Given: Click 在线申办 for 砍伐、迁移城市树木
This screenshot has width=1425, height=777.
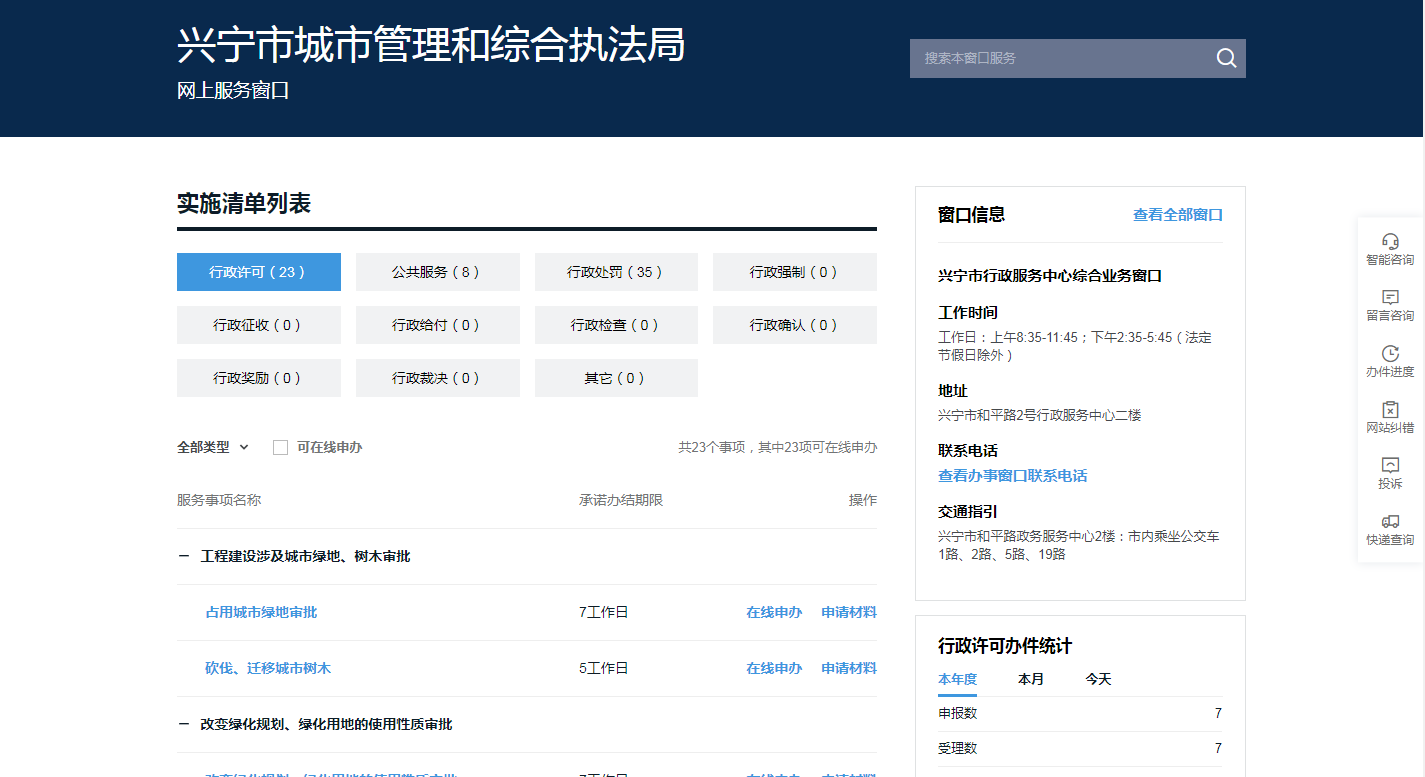Looking at the screenshot, I should pyautogui.click(x=774, y=668).
